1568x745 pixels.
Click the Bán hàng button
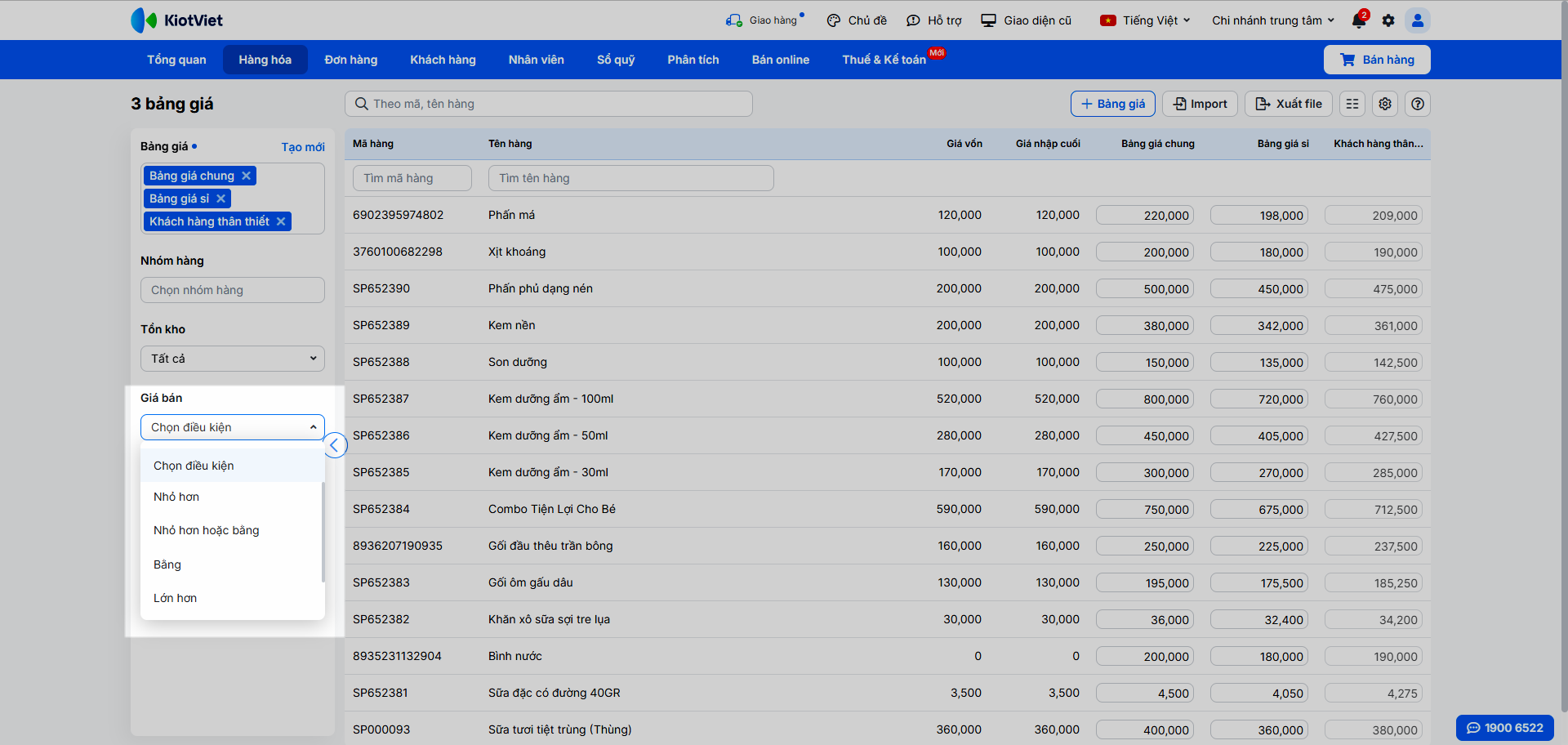pyautogui.click(x=1377, y=60)
